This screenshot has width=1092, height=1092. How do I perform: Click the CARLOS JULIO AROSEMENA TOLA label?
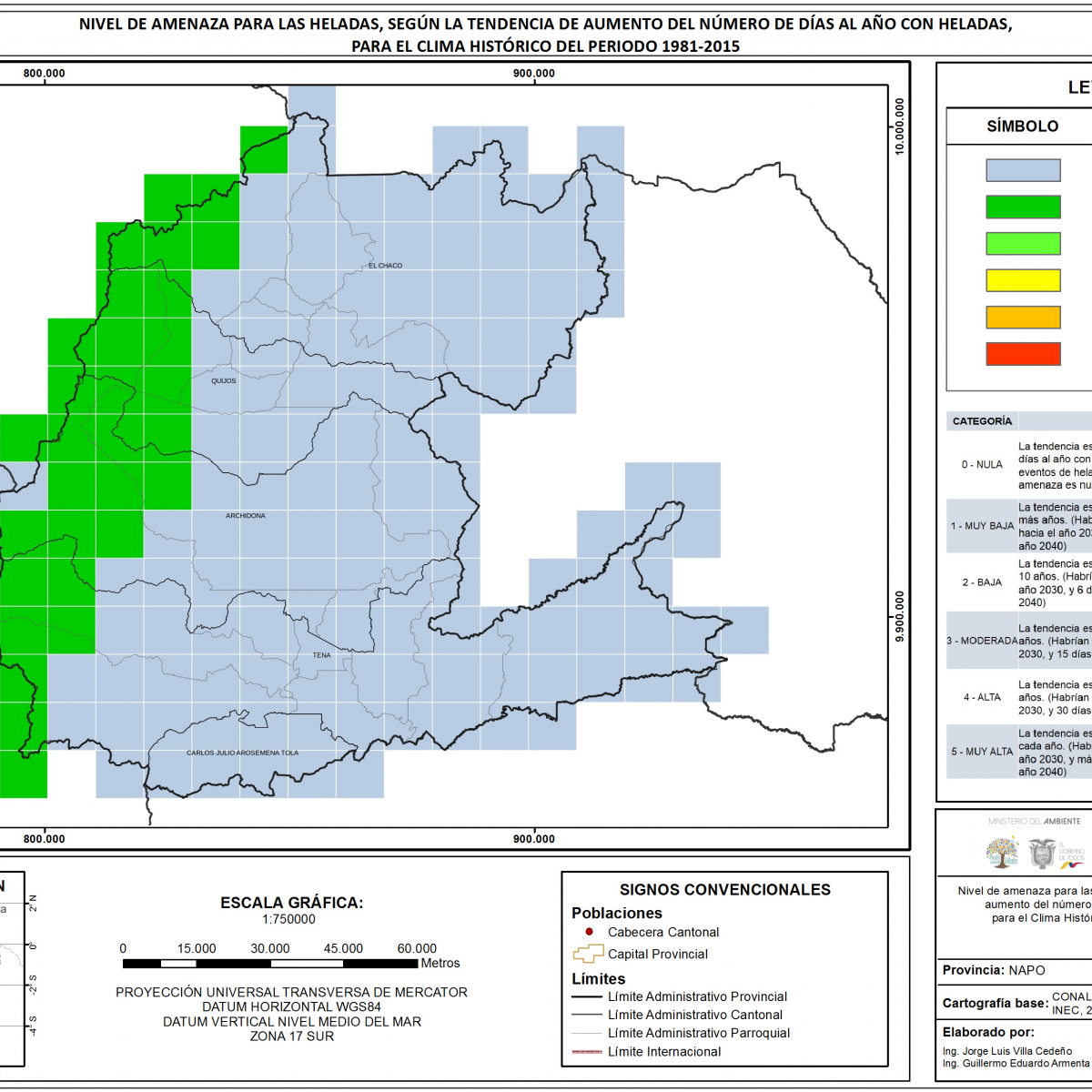coord(242,753)
